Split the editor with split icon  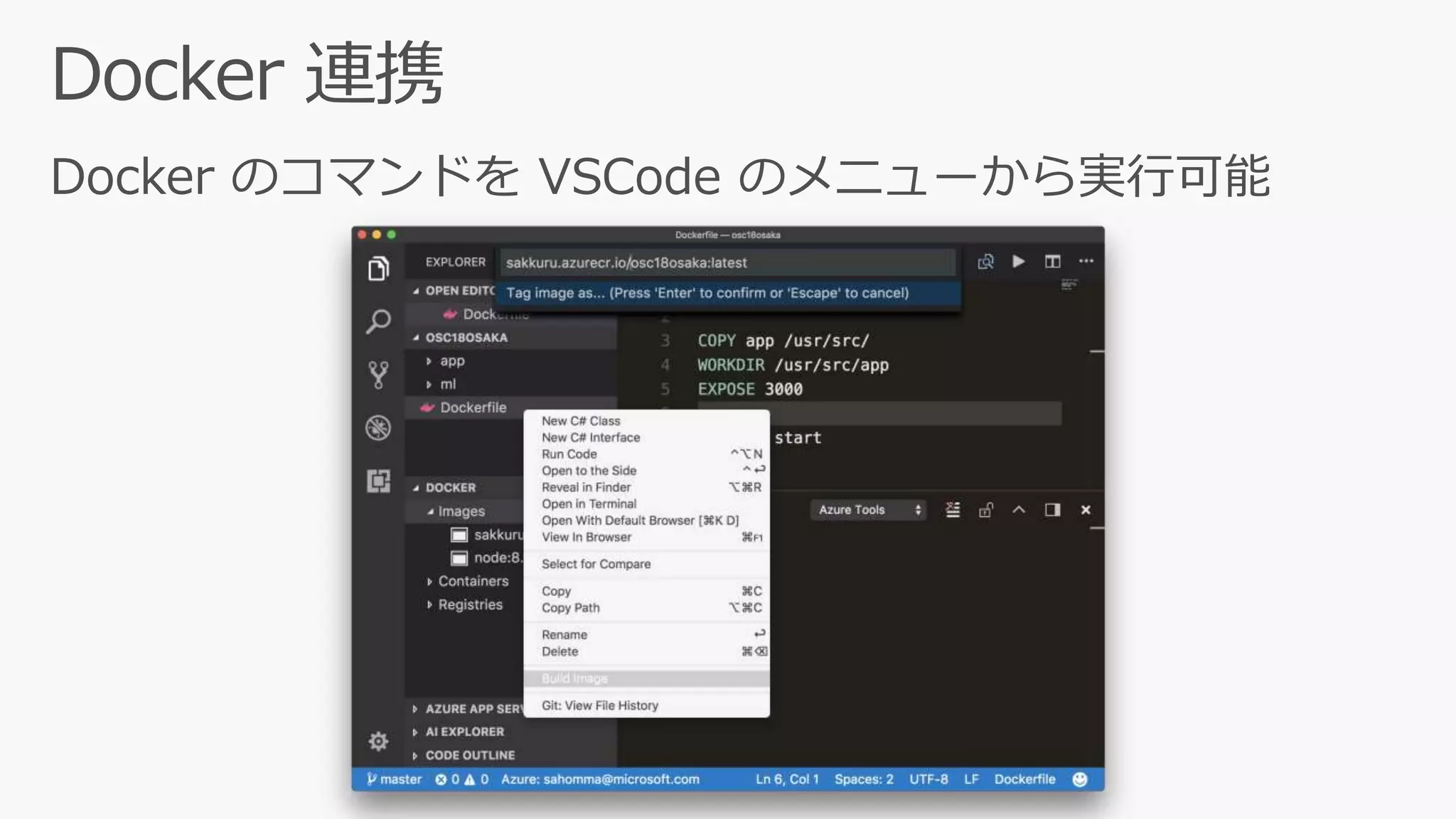tap(1052, 262)
